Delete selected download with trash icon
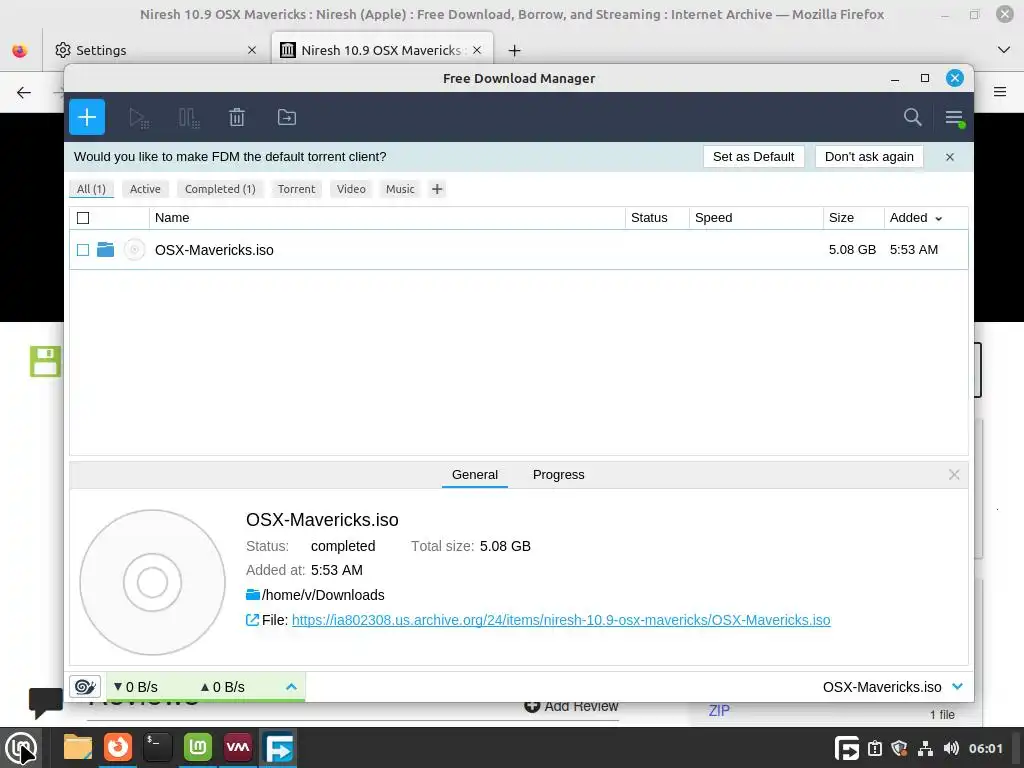 click(x=237, y=118)
